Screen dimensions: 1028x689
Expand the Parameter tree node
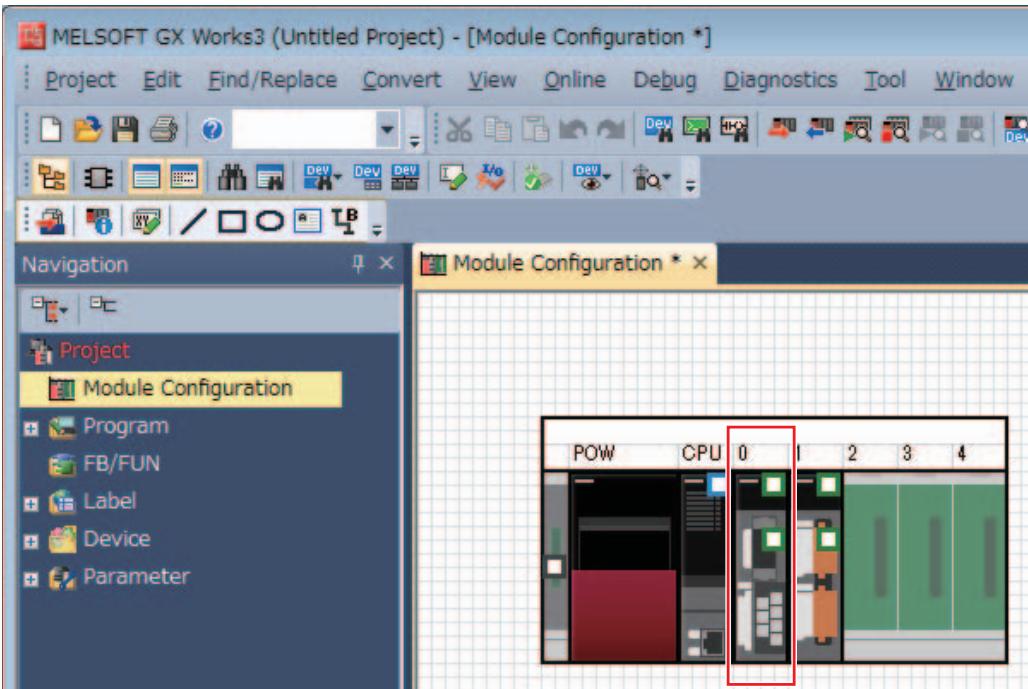[x=31, y=580]
